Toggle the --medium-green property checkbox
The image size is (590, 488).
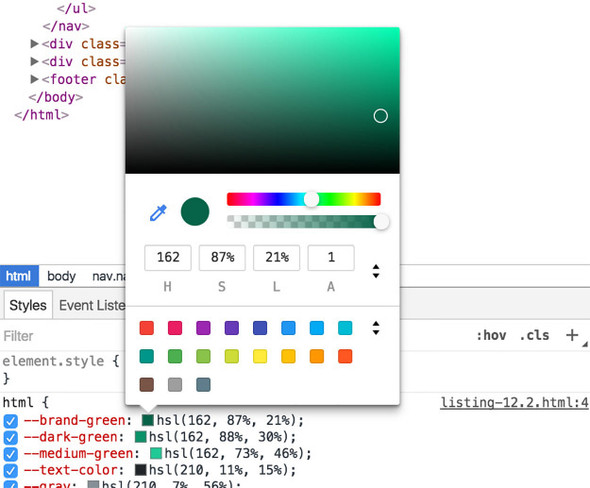point(11,454)
